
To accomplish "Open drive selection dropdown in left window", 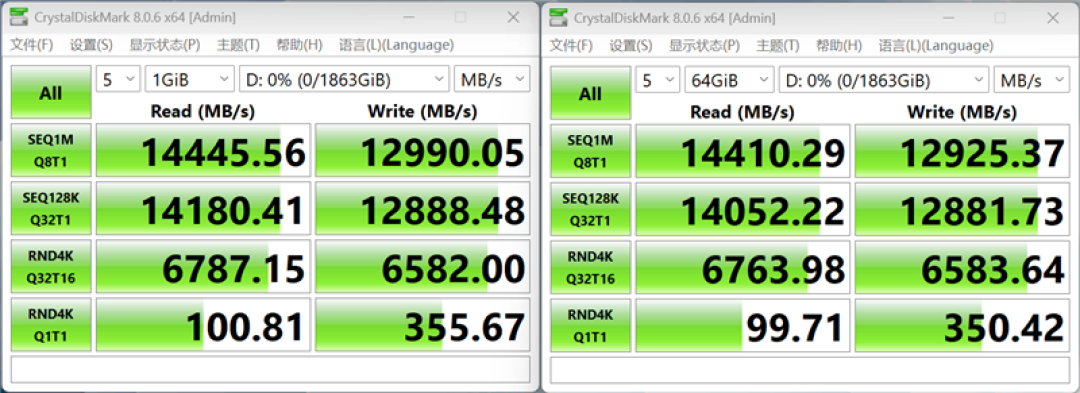I will [344, 79].
